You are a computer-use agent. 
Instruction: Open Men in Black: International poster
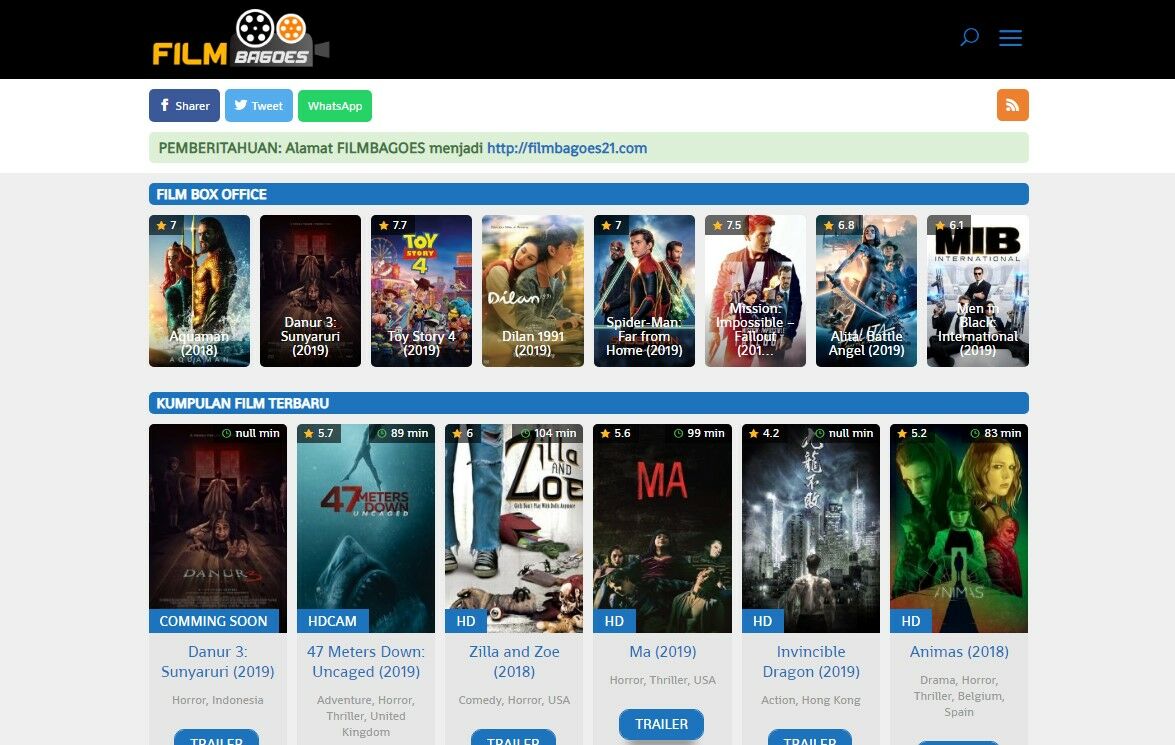(x=978, y=291)
